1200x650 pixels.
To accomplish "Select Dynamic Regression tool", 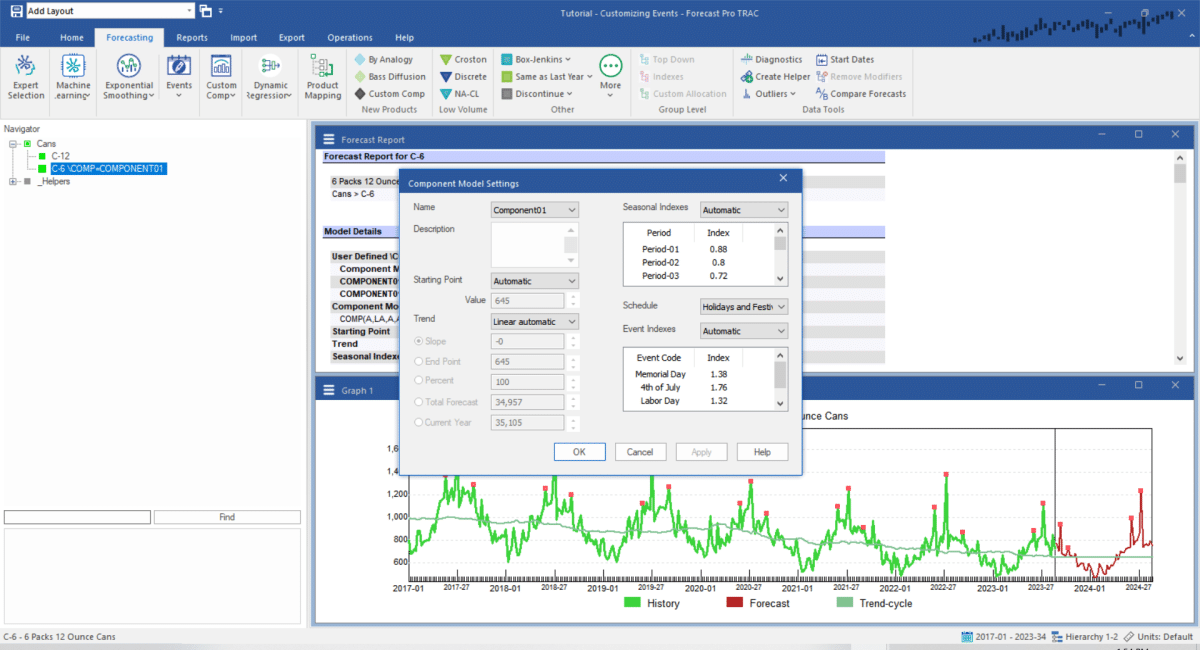I will (x=271, y=76).
